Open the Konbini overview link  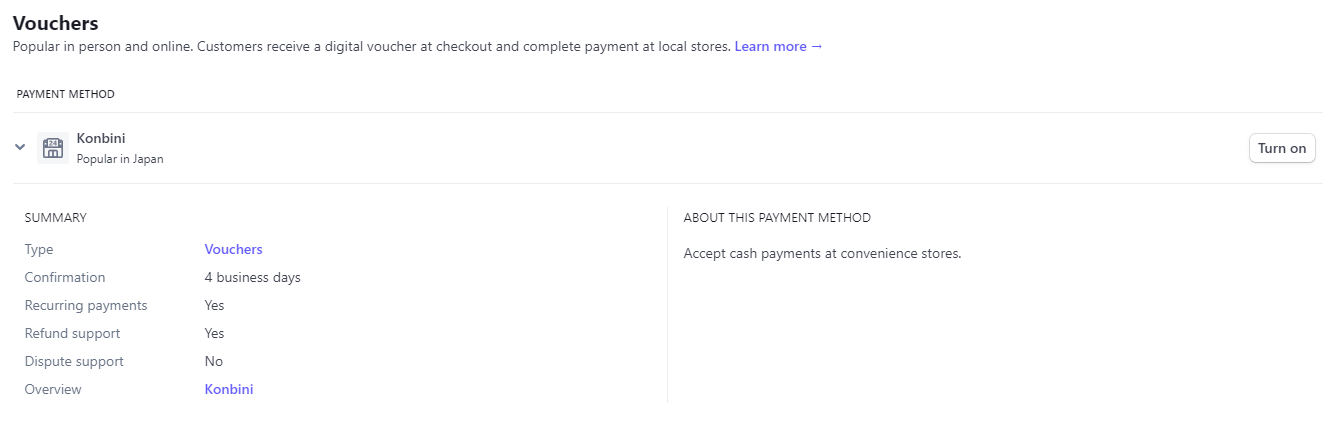coord(229,389)
